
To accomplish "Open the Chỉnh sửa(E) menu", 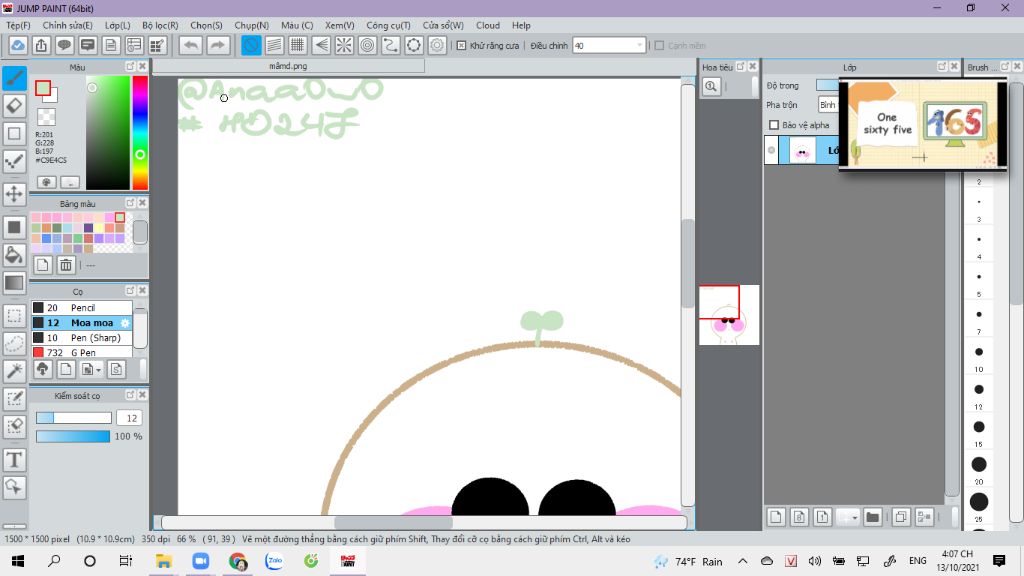I will pos(67,25).
